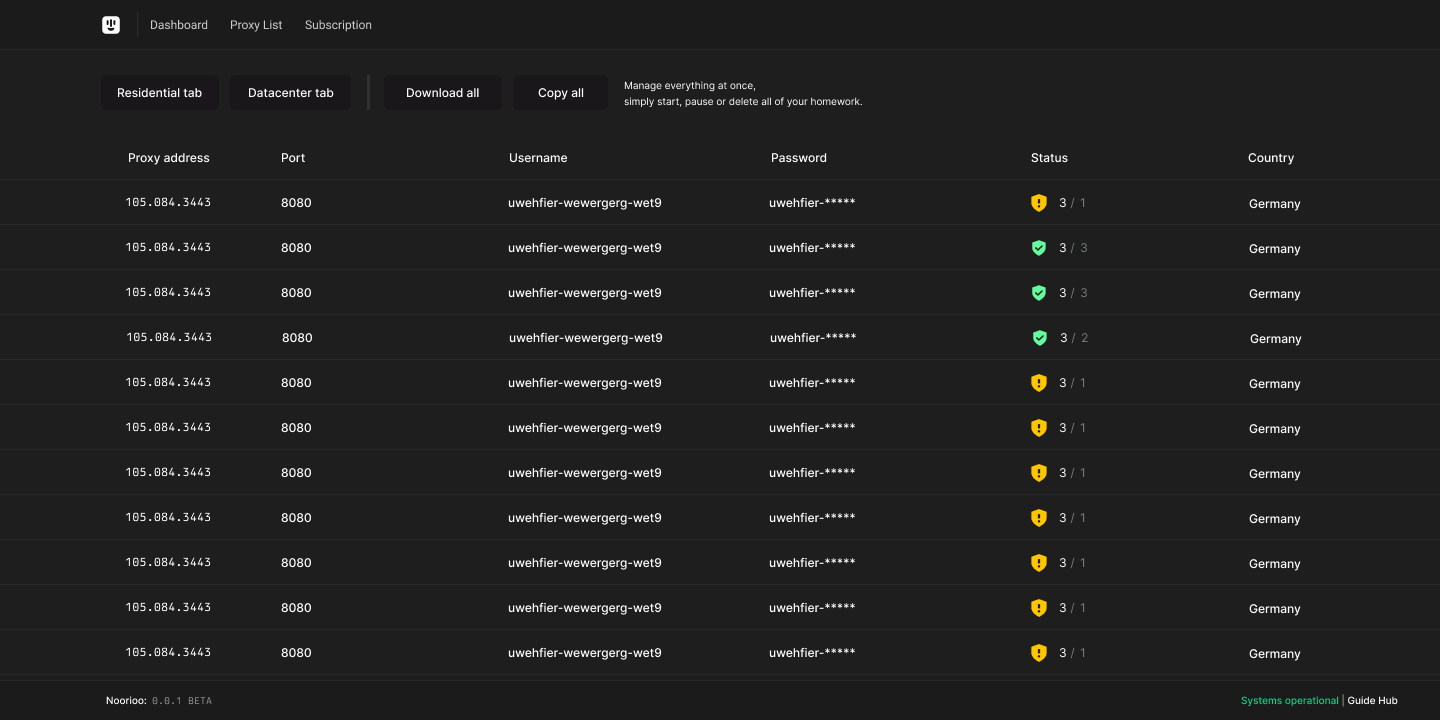Click the yellow warning shield on the first row
Image resolution: width=1440 pixels, height=720 pixels.
(1038, 202)
